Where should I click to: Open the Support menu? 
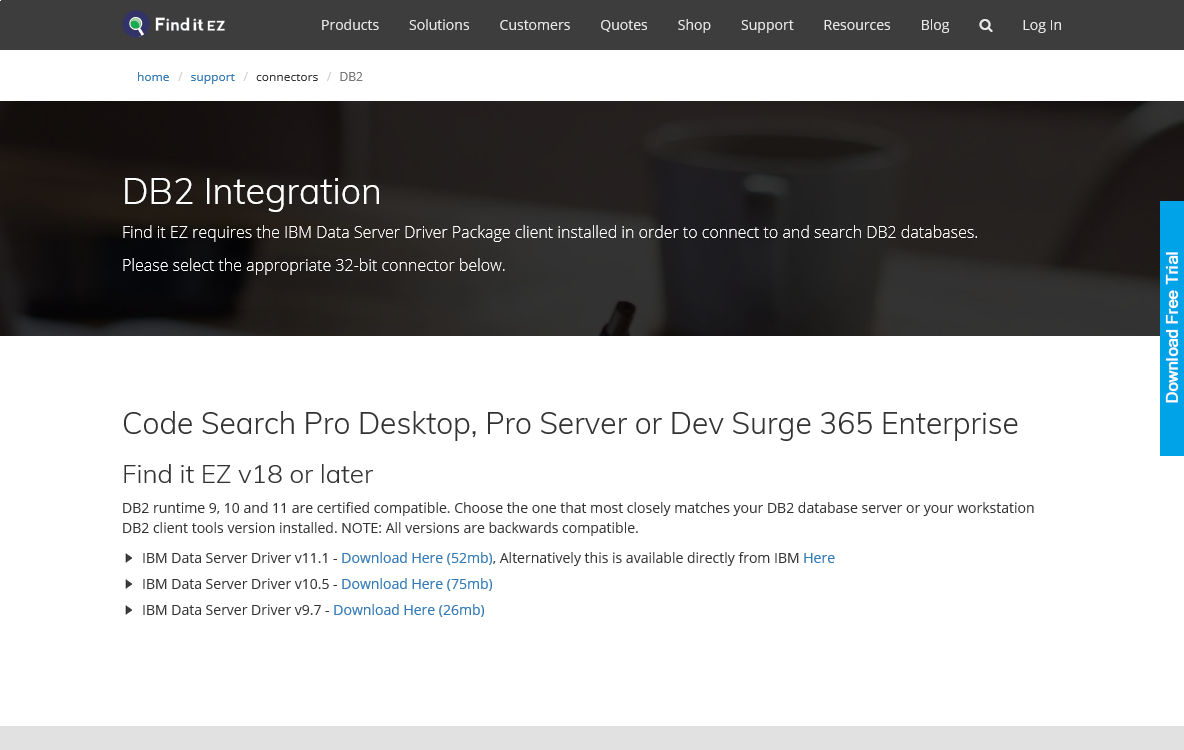click(x=766, y=25)
